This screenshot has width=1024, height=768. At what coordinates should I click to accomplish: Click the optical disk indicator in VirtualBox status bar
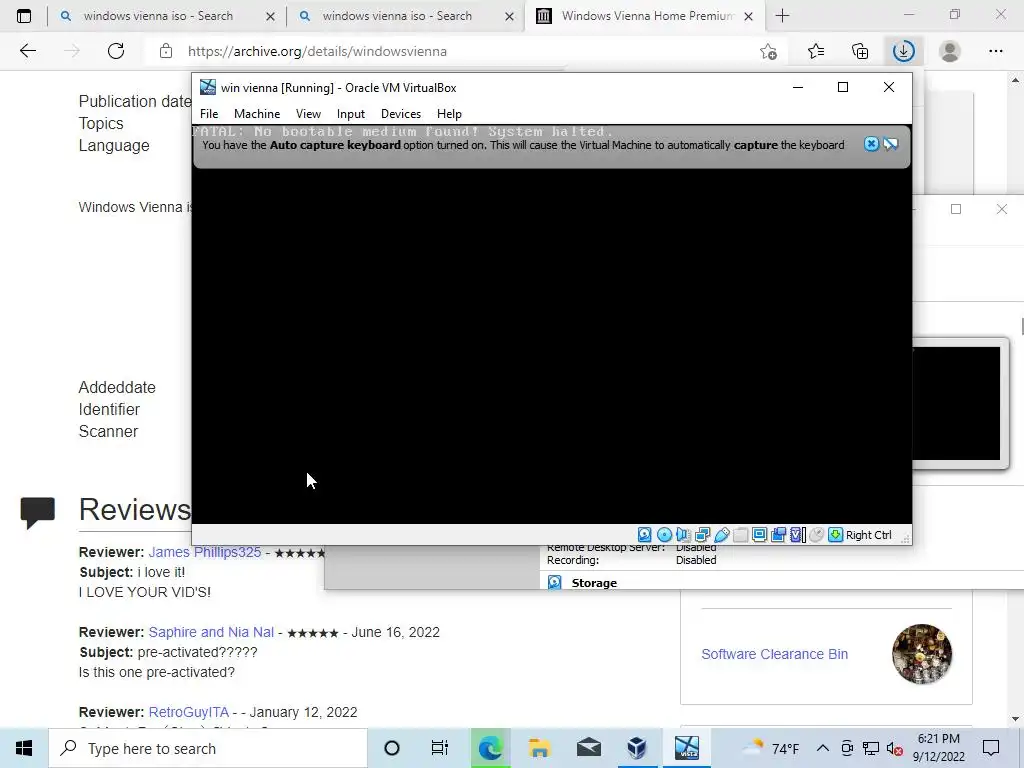[664, 535]
